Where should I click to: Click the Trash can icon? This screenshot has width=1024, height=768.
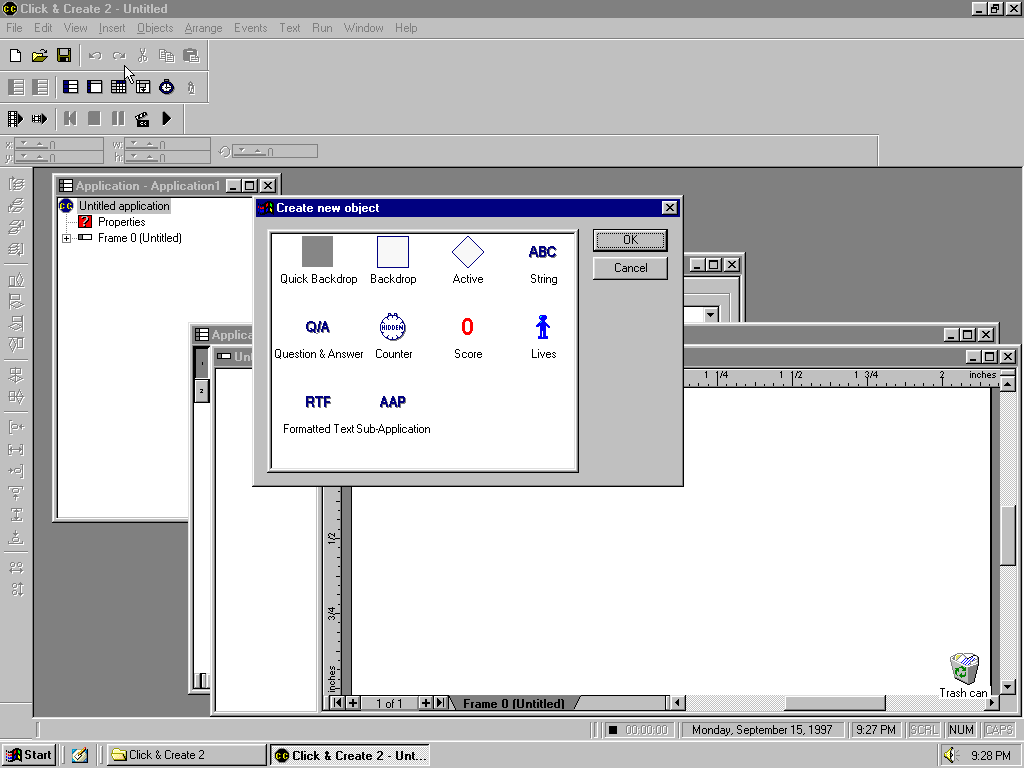tap(964, 669)
